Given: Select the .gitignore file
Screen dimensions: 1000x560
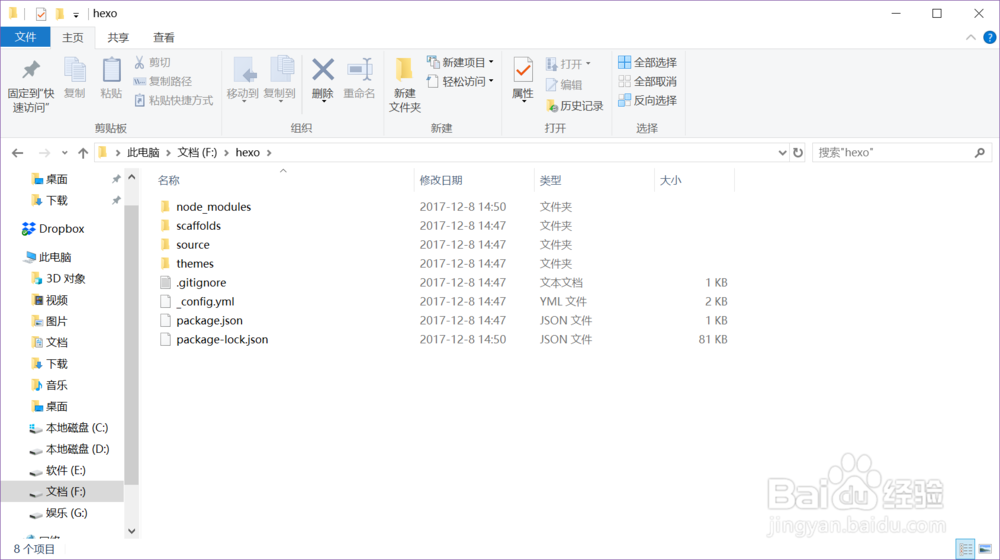Looking at the screenshot, I should click(201, 283).
